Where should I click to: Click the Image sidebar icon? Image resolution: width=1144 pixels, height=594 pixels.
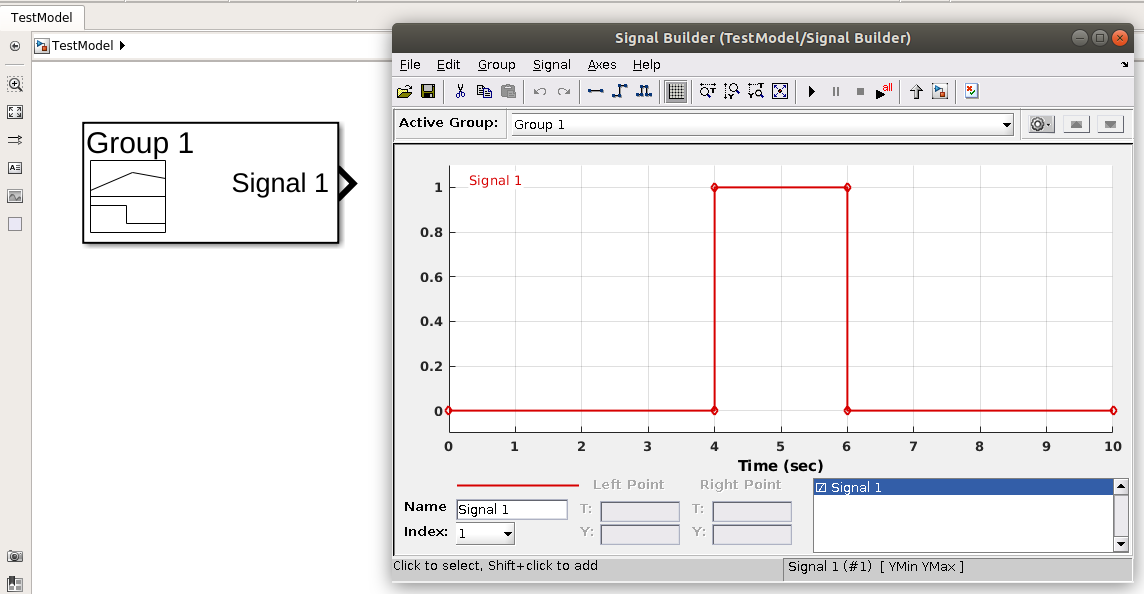pos(15,196)
